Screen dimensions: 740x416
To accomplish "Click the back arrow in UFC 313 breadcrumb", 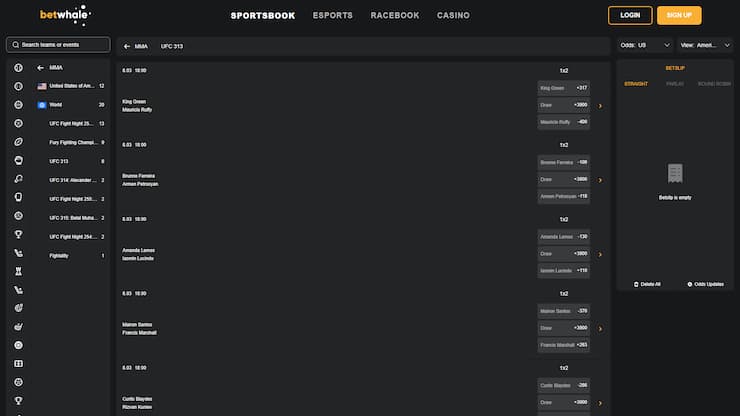I will [126, 46].
